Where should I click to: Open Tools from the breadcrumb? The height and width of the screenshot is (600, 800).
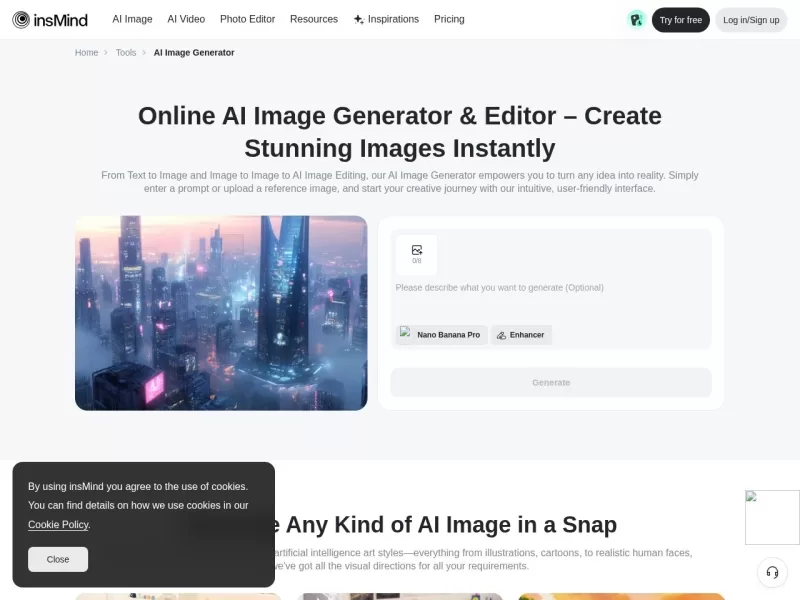(x=126, y=52)
